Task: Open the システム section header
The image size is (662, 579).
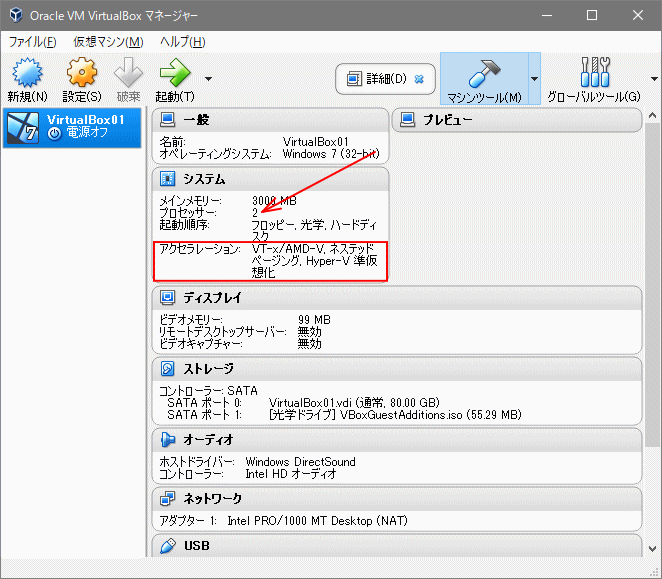Action: [x=270, y=179]
